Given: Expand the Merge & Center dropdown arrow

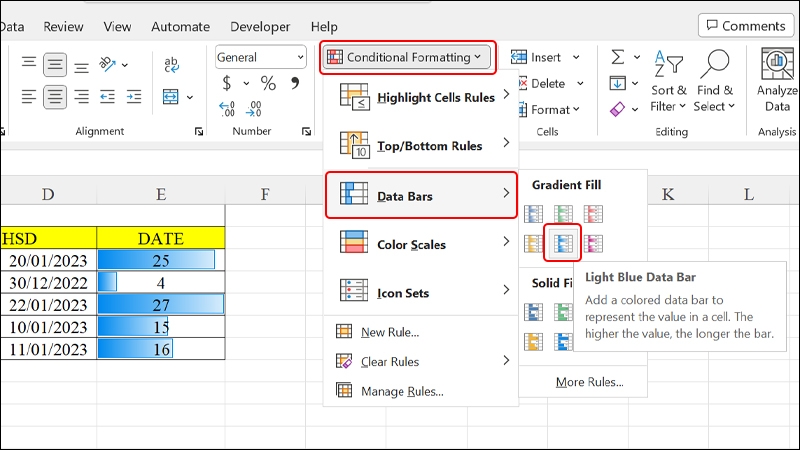Looking at the screenshot, I should coord(190,97).
